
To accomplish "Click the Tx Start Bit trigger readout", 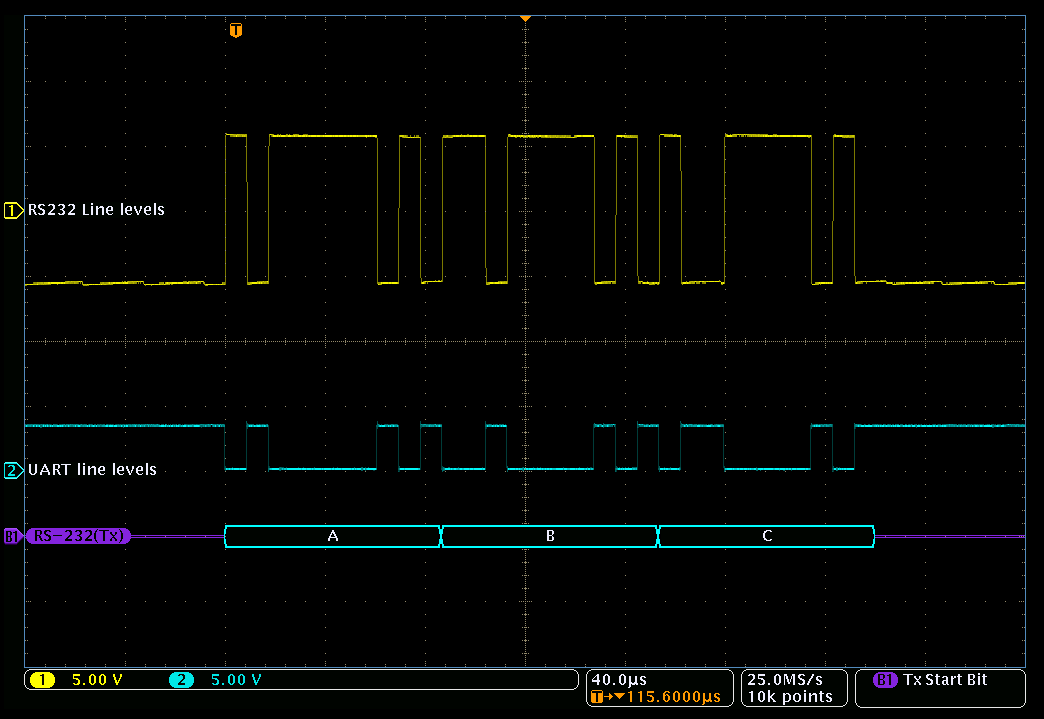I will [945, 680].
